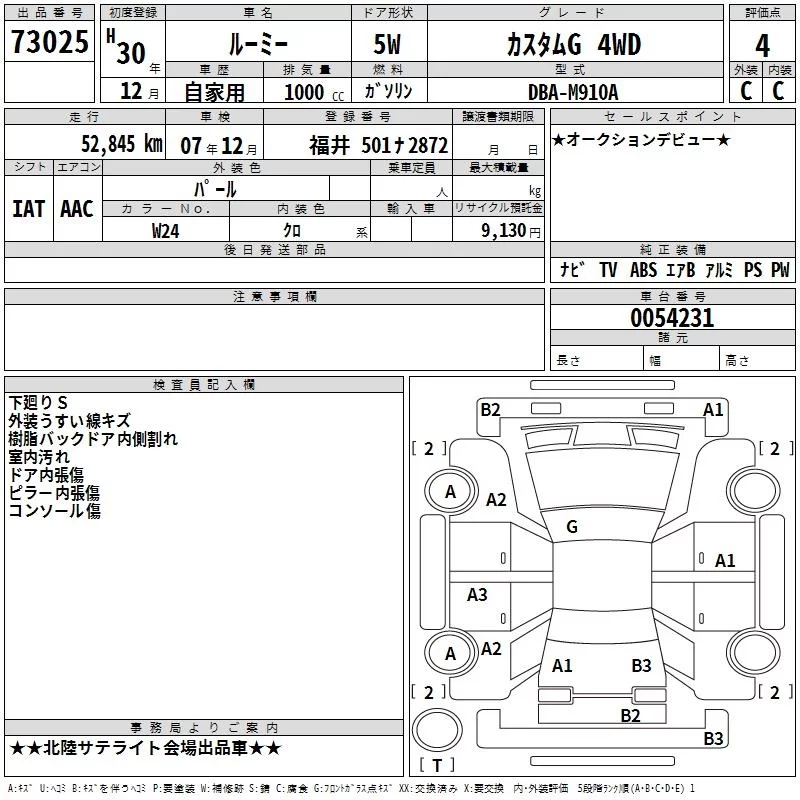Click the sales point ★オークションデビュー★
Screen dimensions: 800x800
pyautogui.click(x=641, y=140)
